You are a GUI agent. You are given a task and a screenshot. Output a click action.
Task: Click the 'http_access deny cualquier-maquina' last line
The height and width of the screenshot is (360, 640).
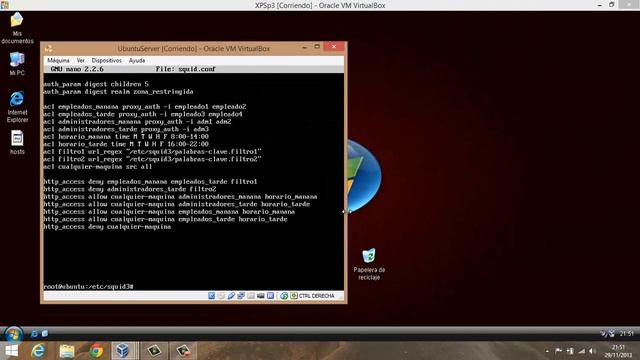point(107,227)
